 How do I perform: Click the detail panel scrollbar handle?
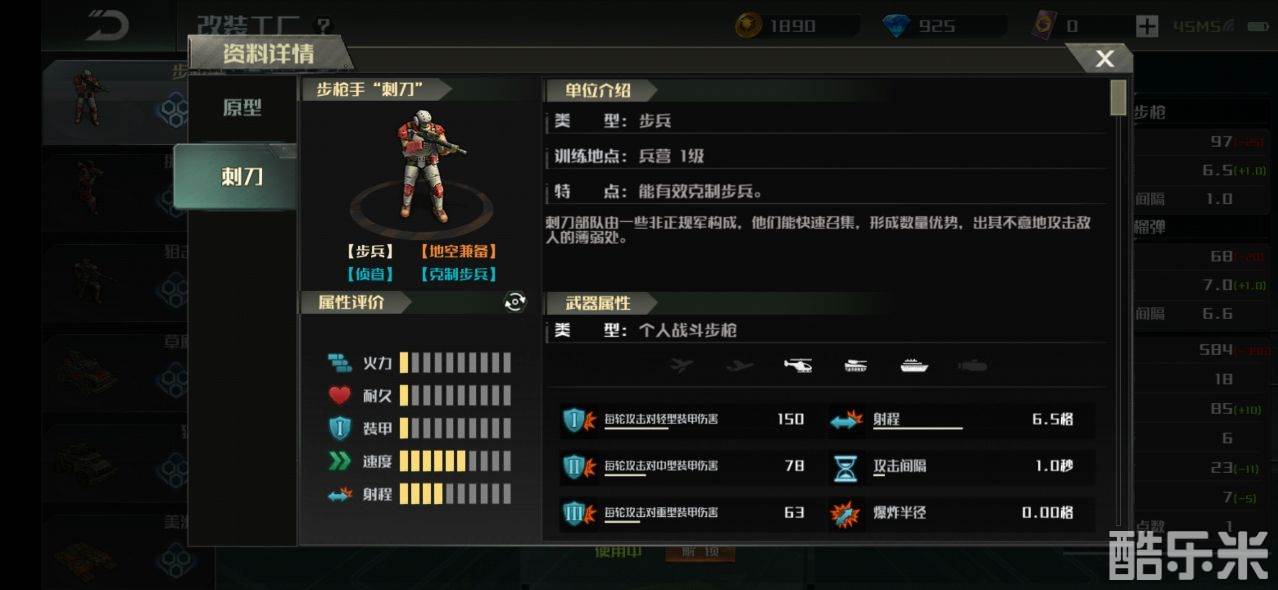(1118, 98)
